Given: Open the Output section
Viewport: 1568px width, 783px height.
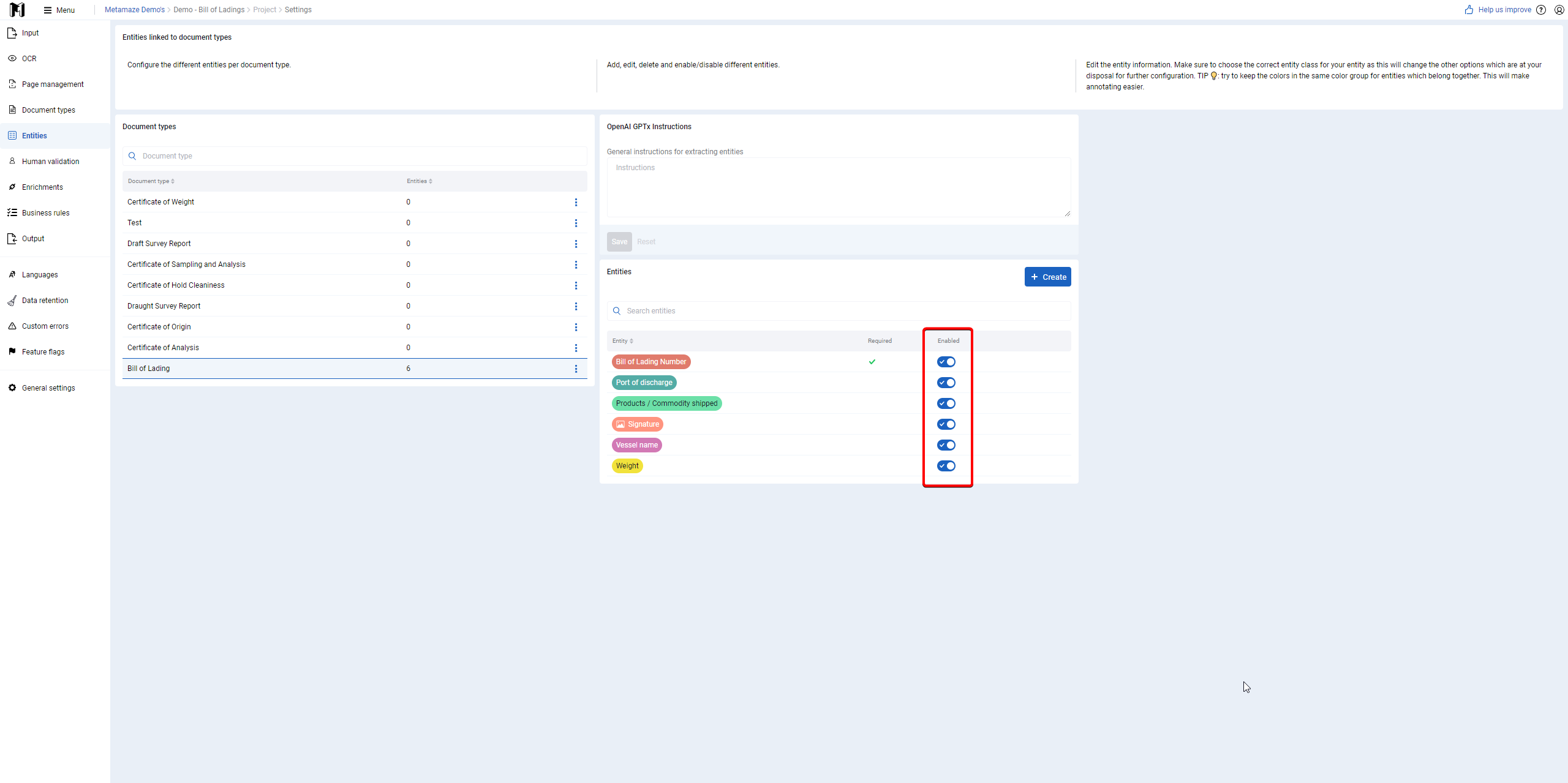Looking at the screenshot, I should point(55,239).
